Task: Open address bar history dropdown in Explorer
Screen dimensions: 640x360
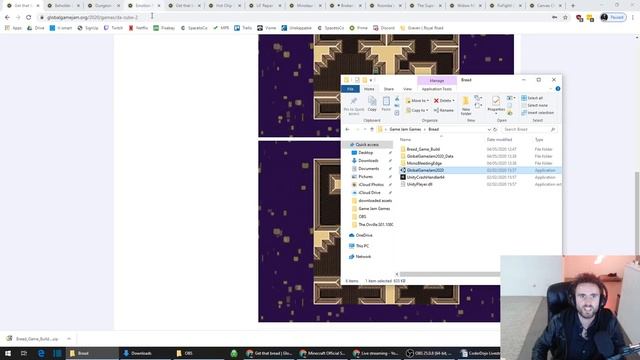Action: 489,129
